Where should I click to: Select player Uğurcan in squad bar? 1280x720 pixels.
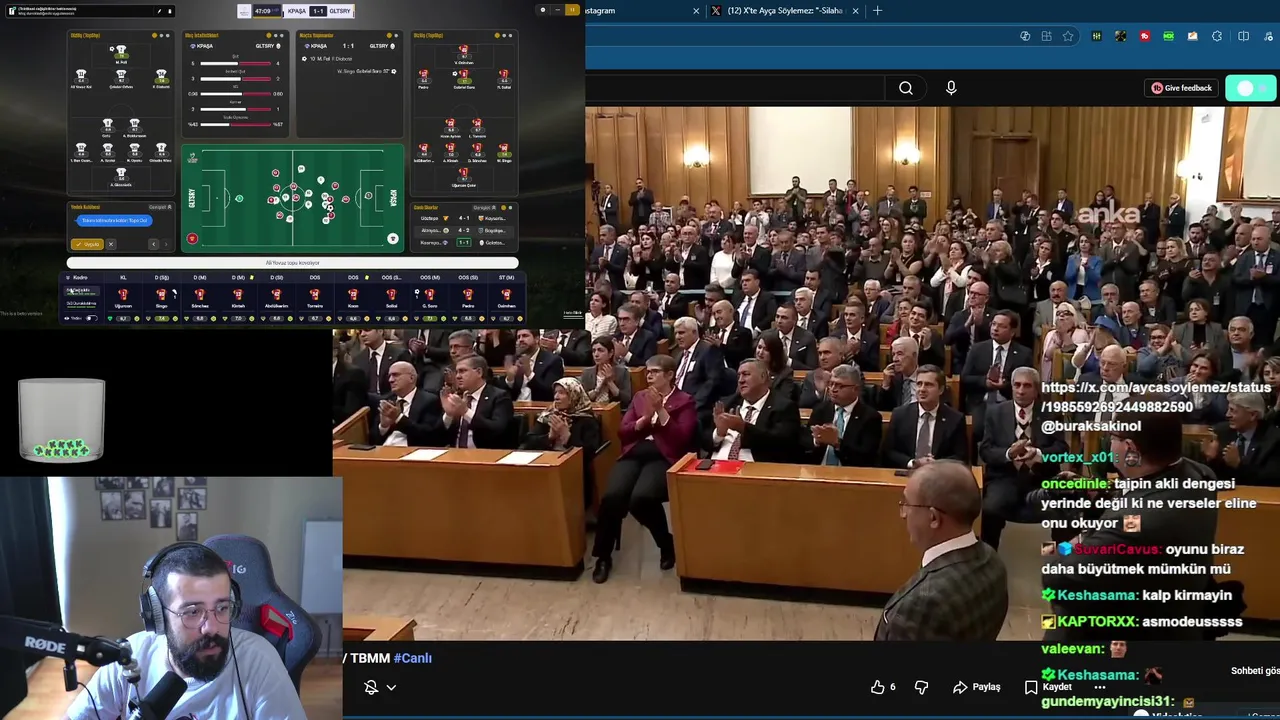pyautogui.click(x=123, y=298)
